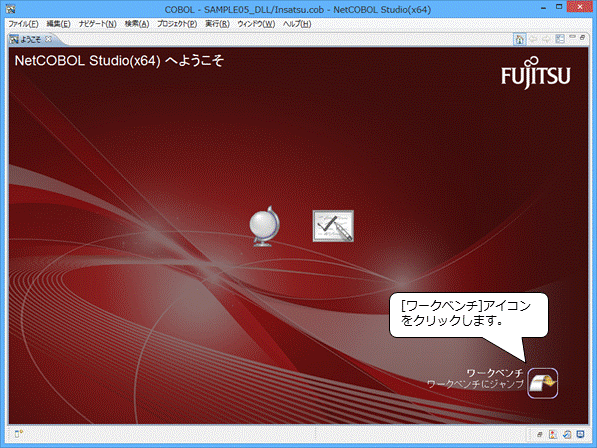The height and width of the screenshot is (448, 597).
Task: Click the restore icon in bottom-right trim
Action: (540, 434)
